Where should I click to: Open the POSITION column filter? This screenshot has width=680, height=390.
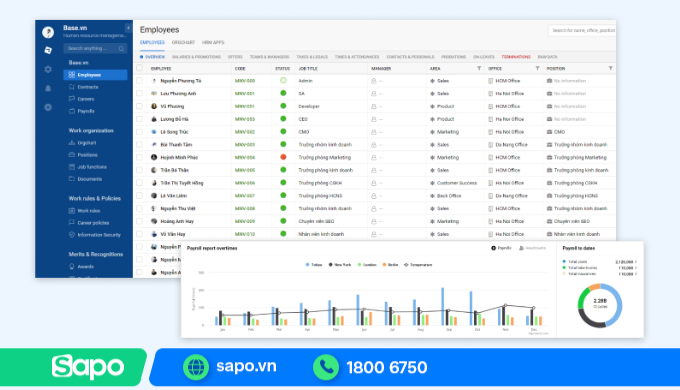[611, 69]
